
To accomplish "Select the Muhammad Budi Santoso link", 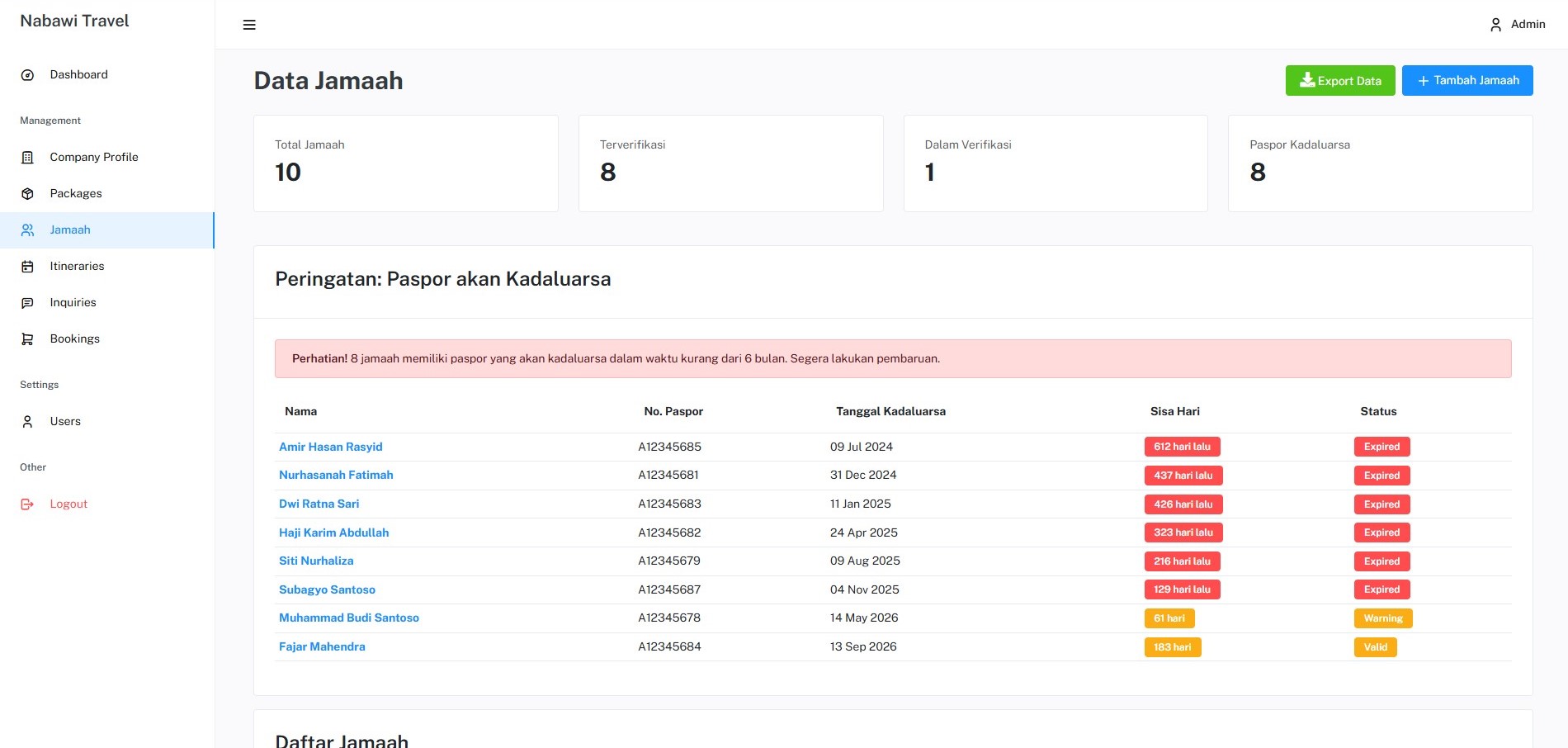I will click(x=348, y=618).
